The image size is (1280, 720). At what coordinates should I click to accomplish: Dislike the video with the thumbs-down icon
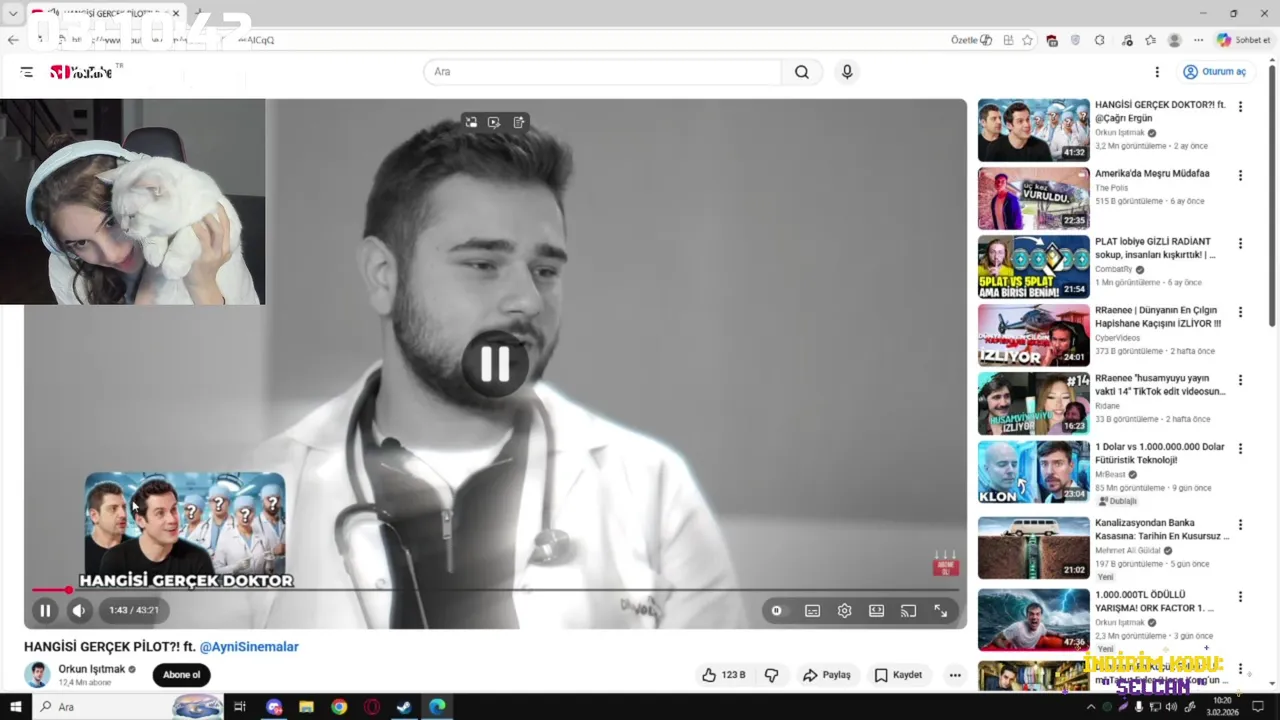tap(771, 675)
